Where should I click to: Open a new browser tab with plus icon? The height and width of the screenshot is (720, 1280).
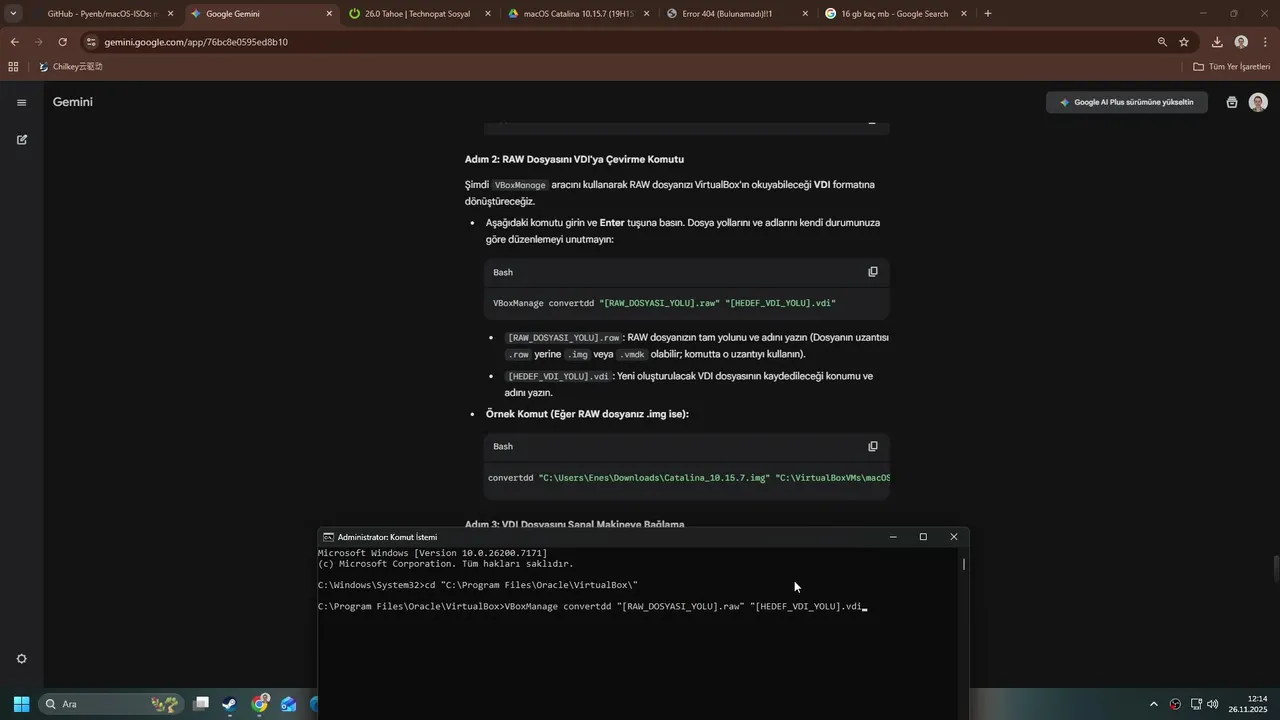click(988, 14)
